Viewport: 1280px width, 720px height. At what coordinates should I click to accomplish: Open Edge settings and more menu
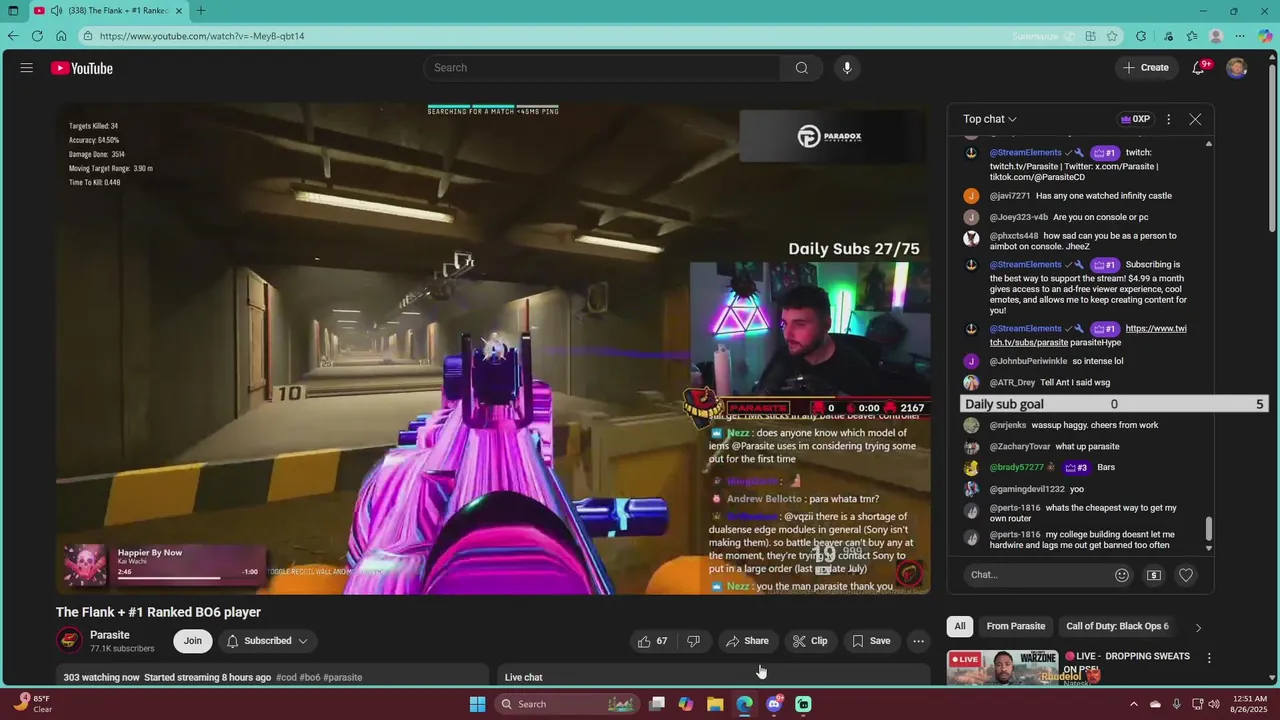1241,36
